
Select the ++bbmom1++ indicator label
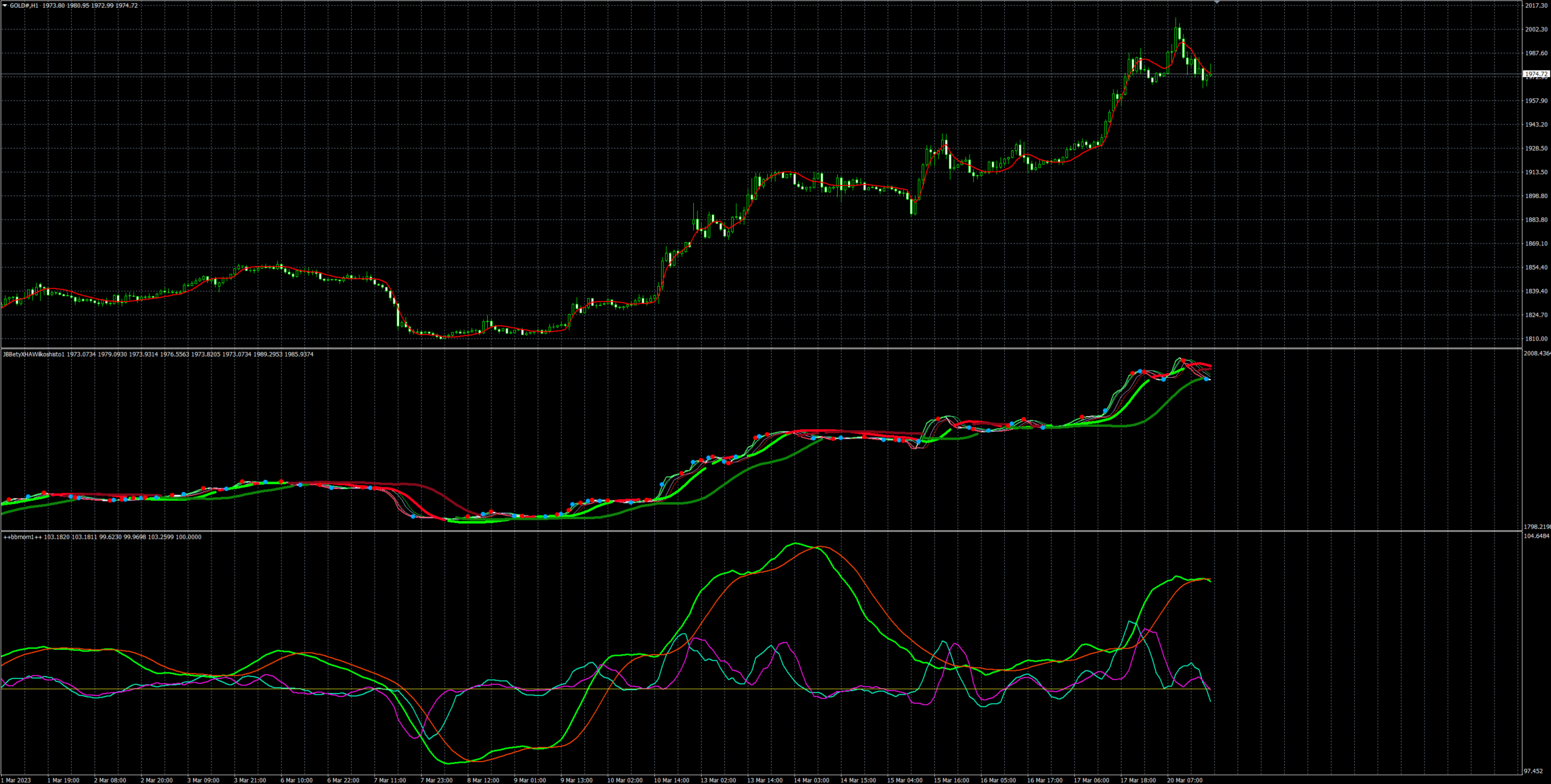(23, 537)
